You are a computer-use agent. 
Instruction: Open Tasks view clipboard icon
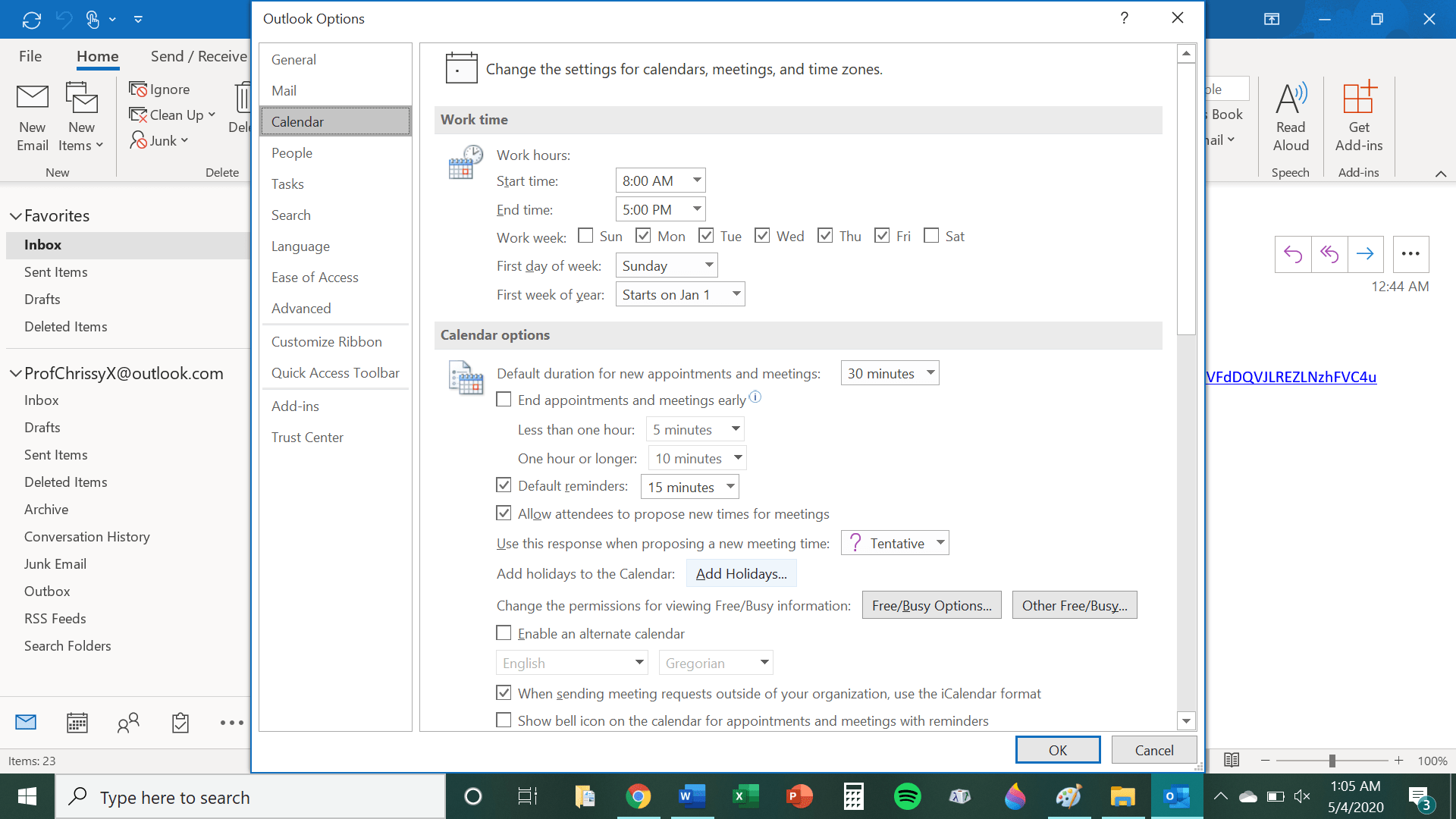coord(180,723)
